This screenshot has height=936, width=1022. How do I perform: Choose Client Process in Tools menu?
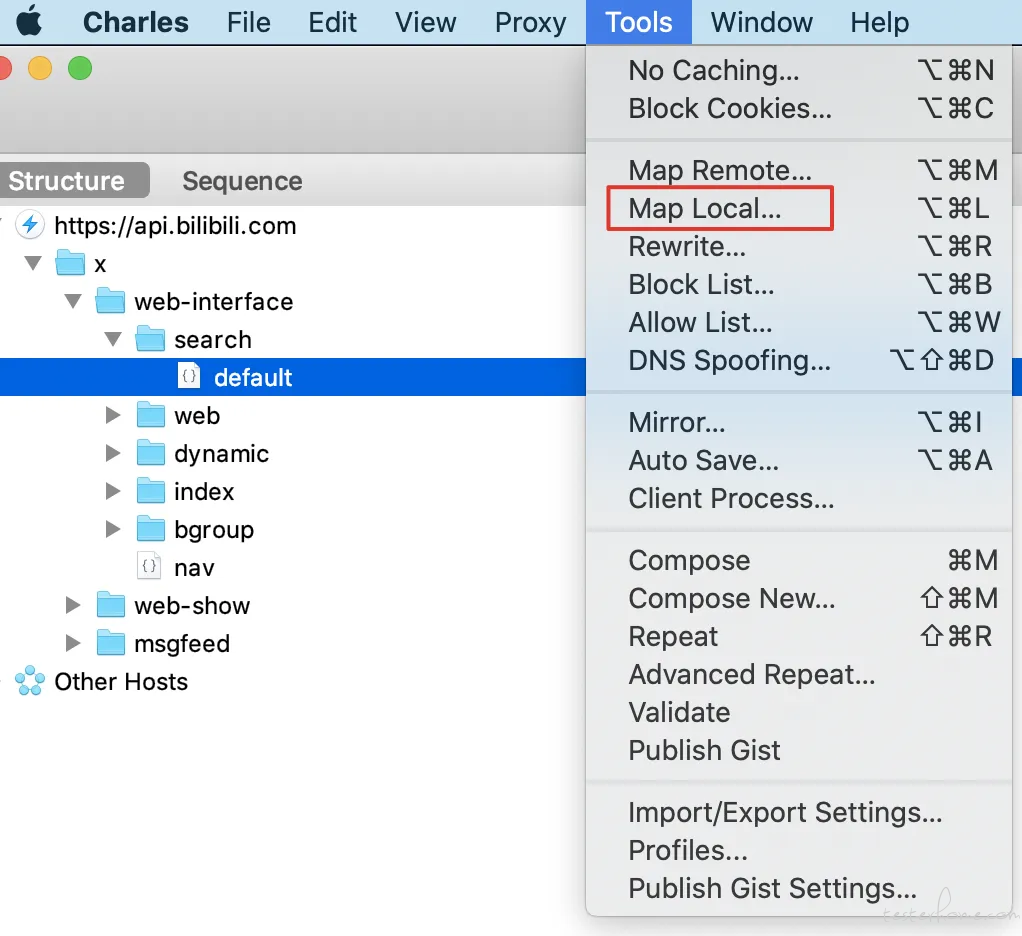[x=799, y=498]
